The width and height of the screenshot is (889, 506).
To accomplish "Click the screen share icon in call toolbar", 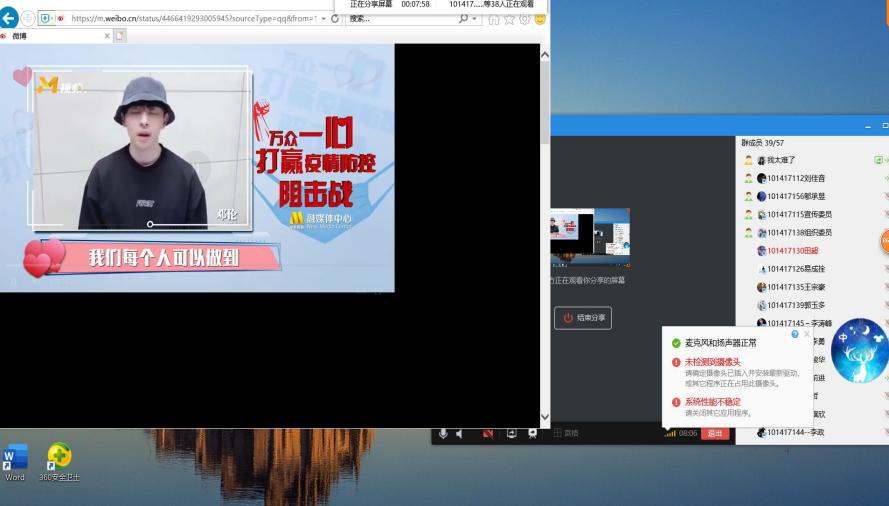I will (x=511, y=434).
